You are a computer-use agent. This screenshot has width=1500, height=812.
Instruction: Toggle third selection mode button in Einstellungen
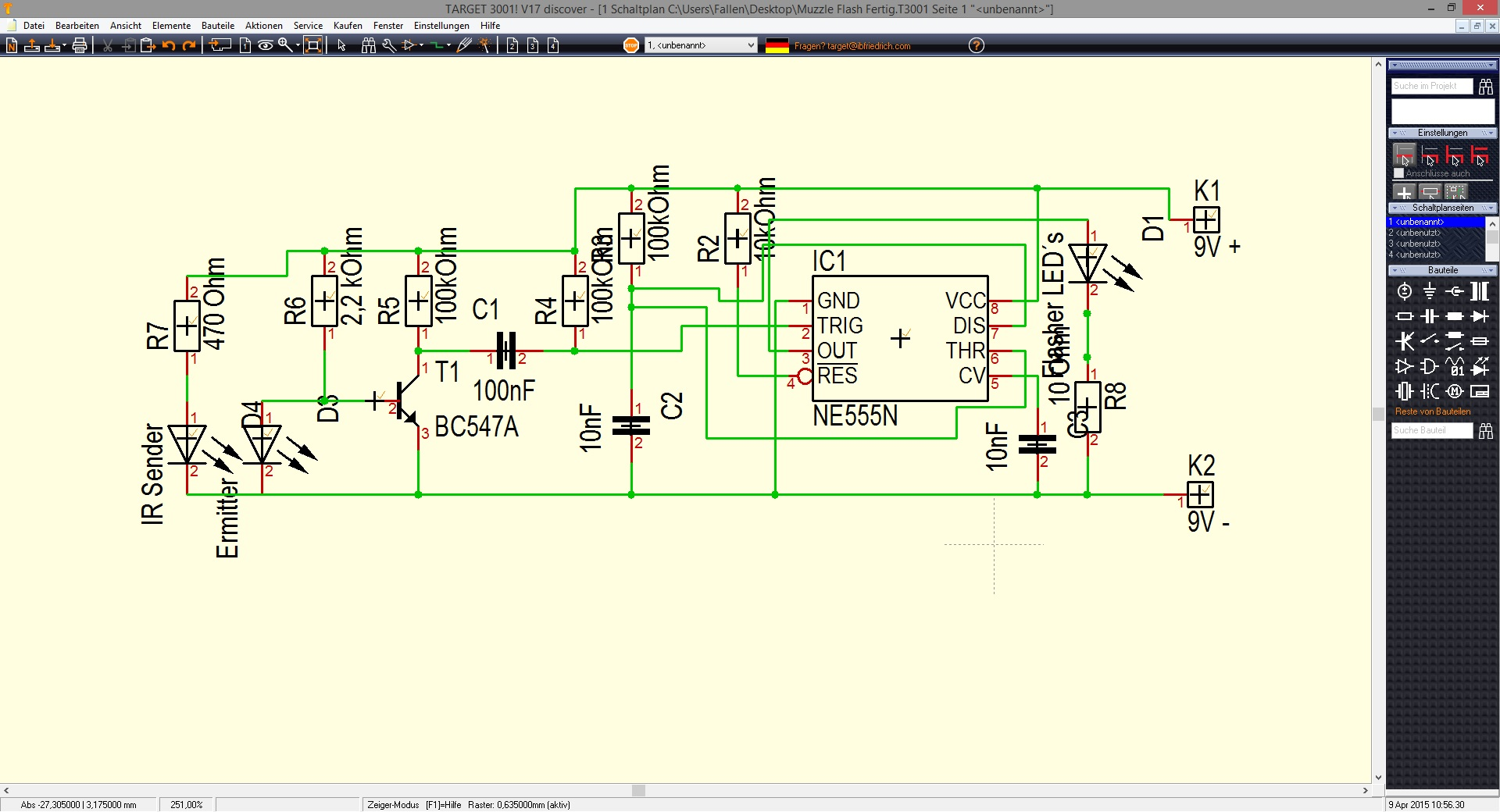click(x=1455, y=155)
